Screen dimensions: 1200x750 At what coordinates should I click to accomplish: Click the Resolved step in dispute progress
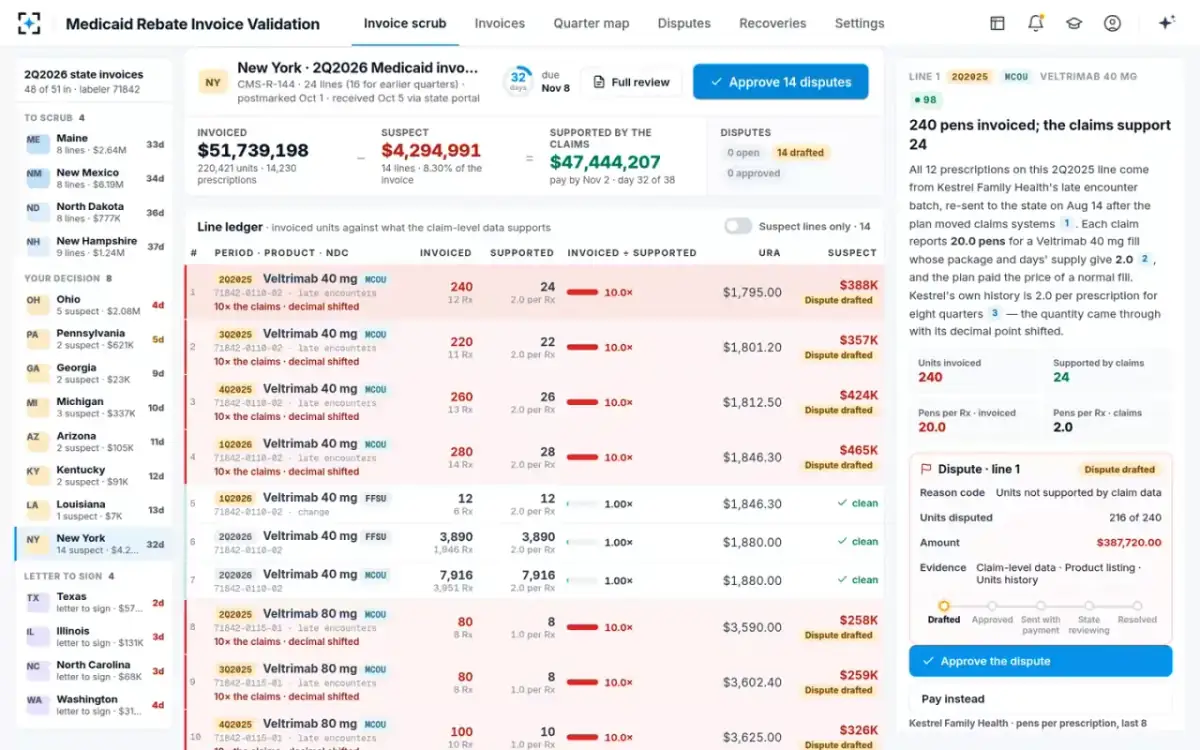pos(1137,612)
